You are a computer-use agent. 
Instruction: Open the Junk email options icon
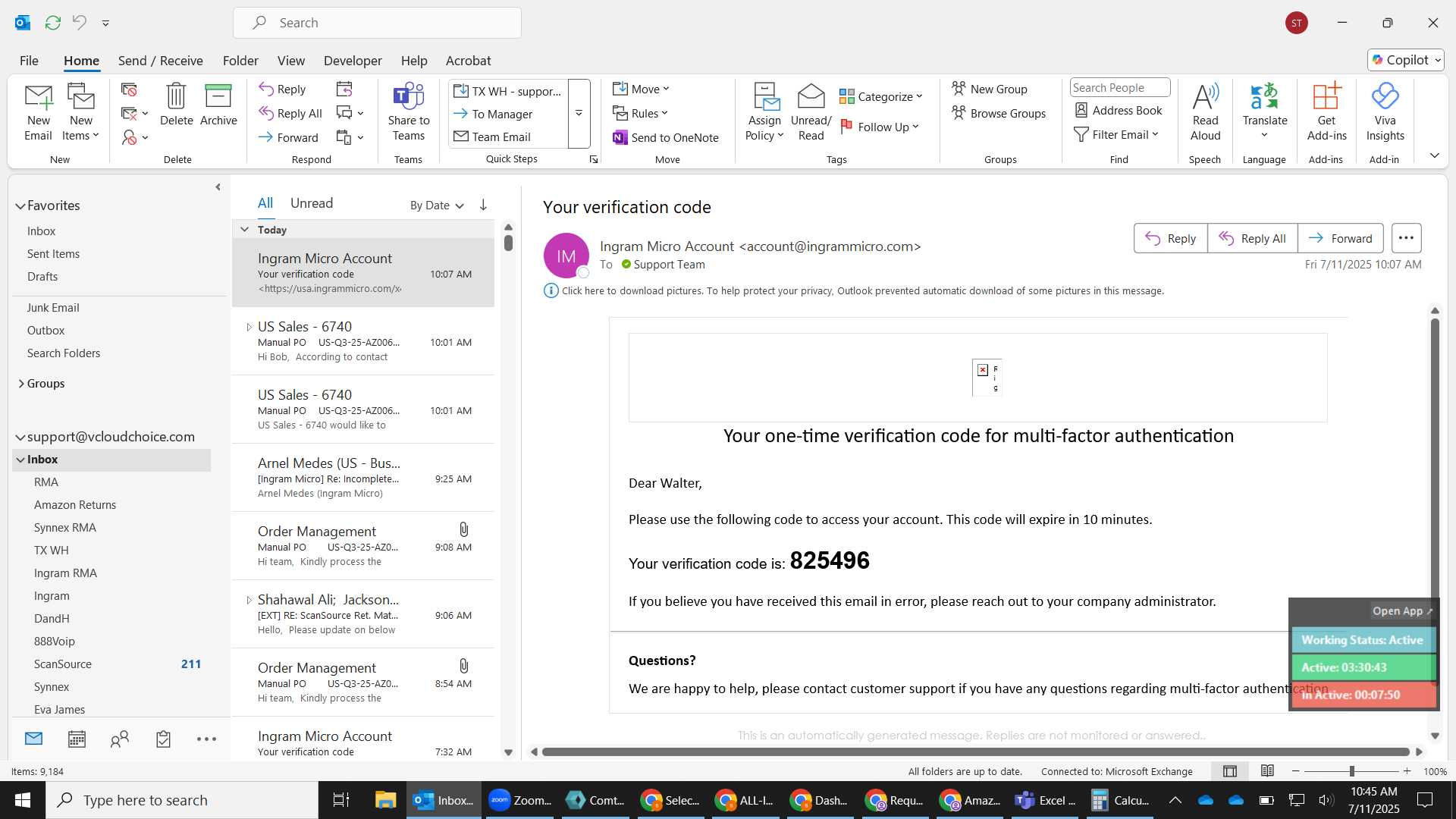134,137
